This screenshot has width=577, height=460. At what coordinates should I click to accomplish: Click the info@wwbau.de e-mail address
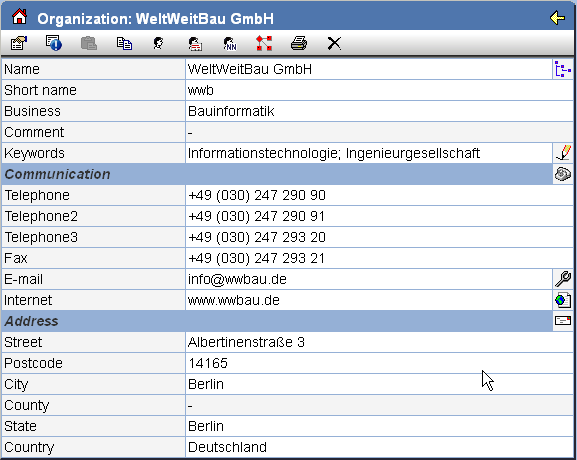(x=237, y=279)
